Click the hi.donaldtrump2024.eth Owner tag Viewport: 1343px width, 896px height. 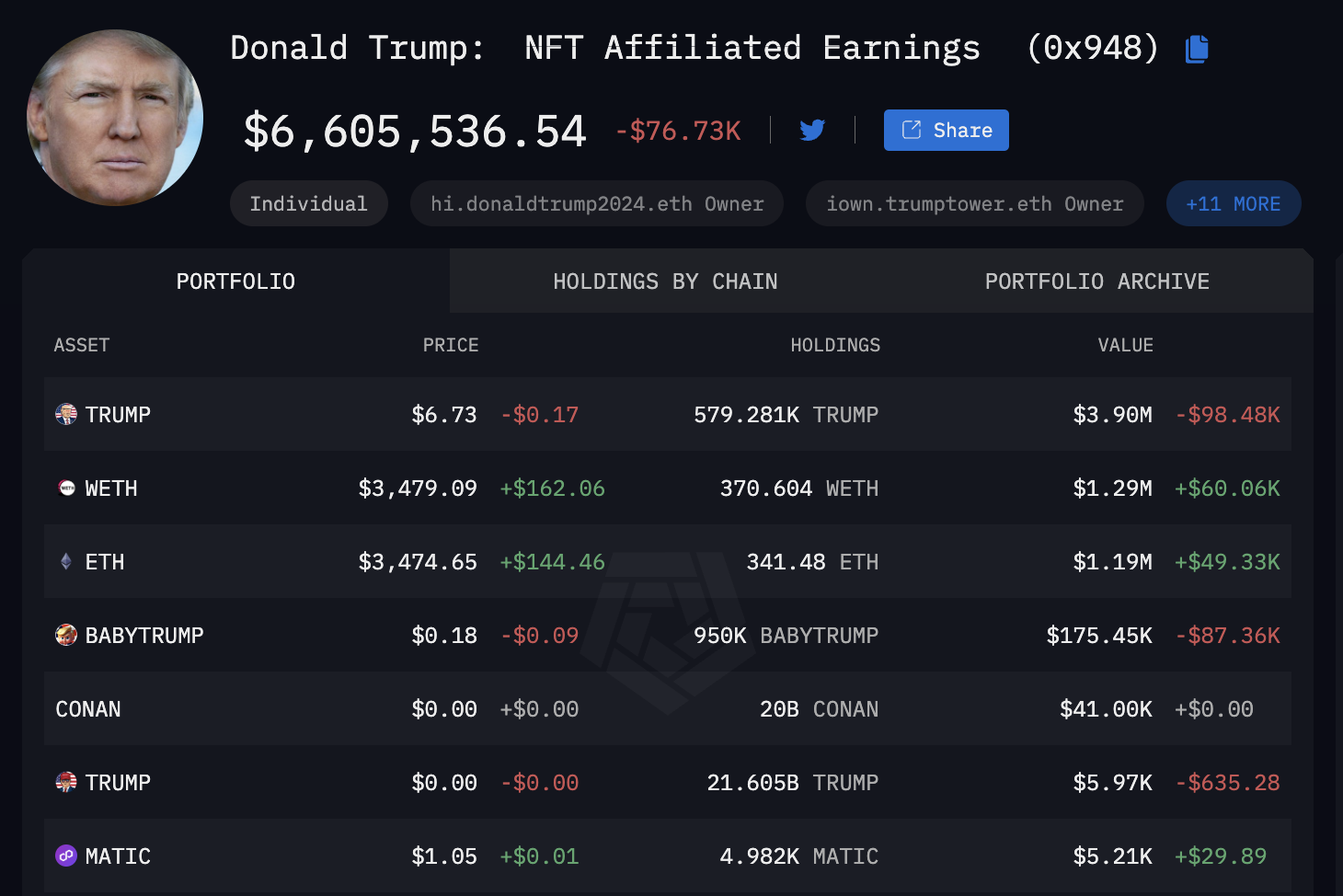click(597, 203)
